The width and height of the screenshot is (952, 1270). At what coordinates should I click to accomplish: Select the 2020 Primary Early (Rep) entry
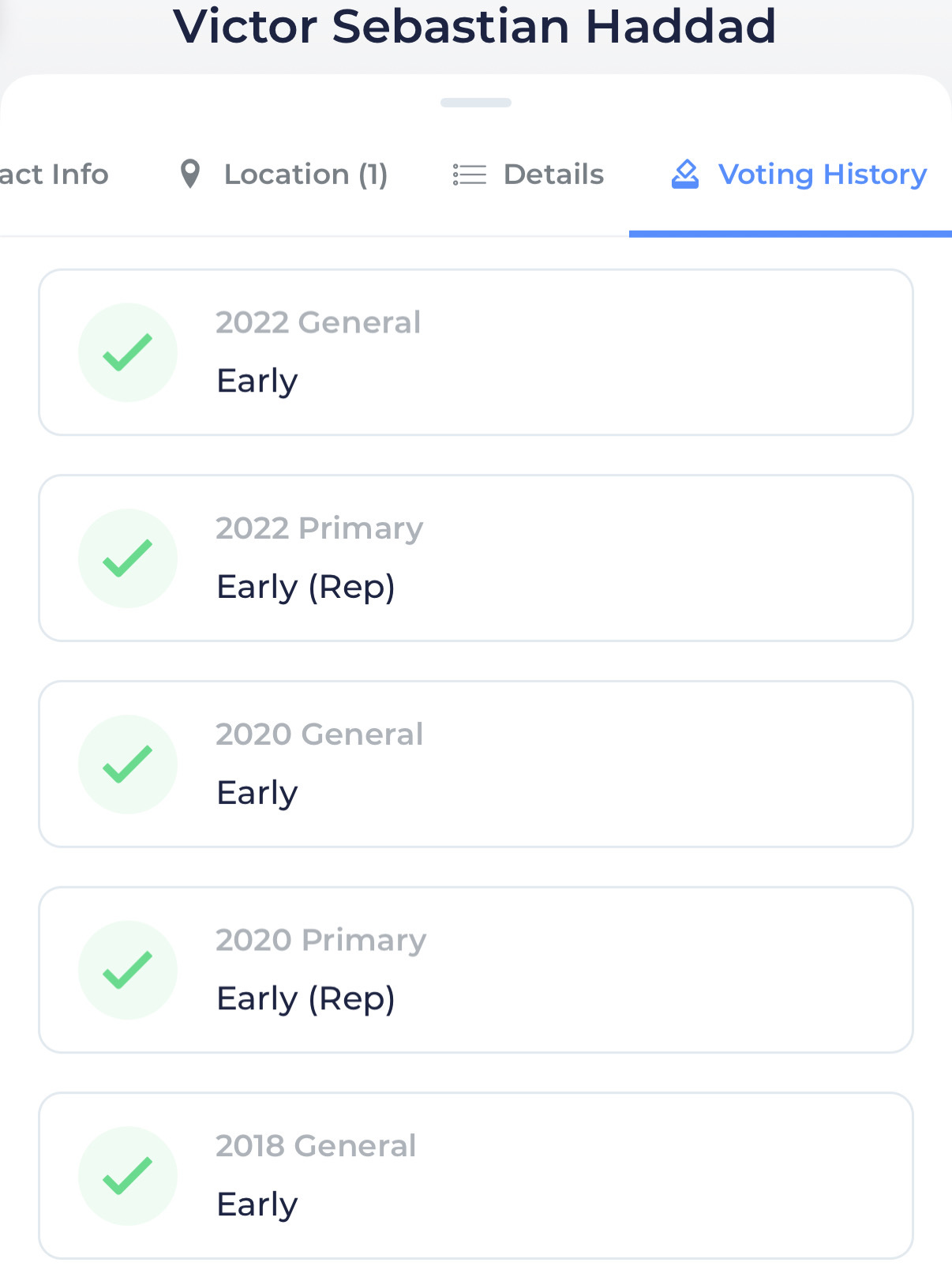coord(476,970)
